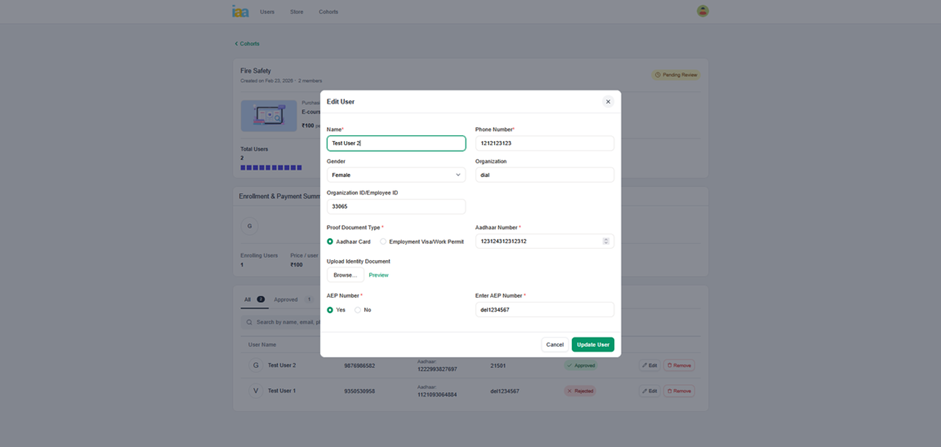Image resolution: width=941 pixels, height=447 pixels.
Task: Open the Users menu in navbar
Action: [267, 12]
